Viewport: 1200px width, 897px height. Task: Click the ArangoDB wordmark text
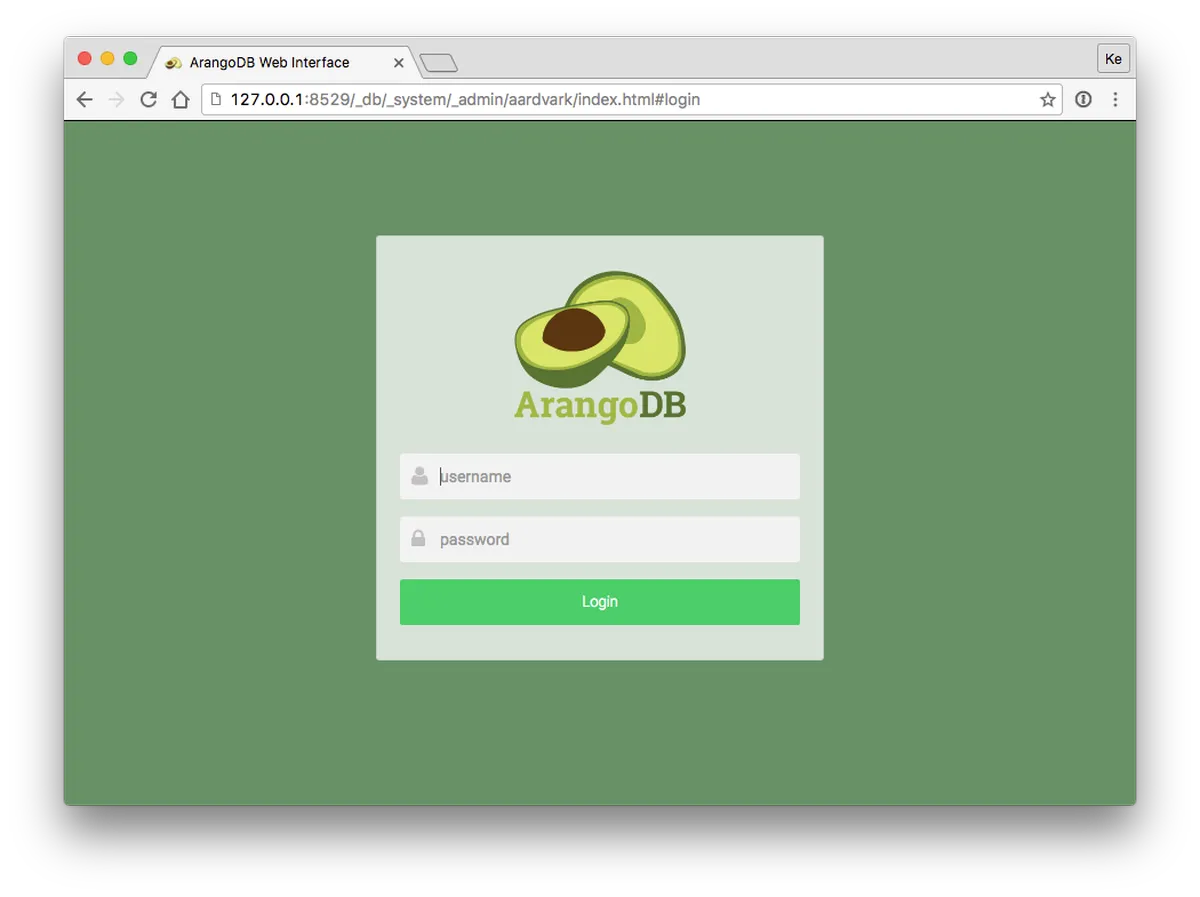tap(600, 406)
